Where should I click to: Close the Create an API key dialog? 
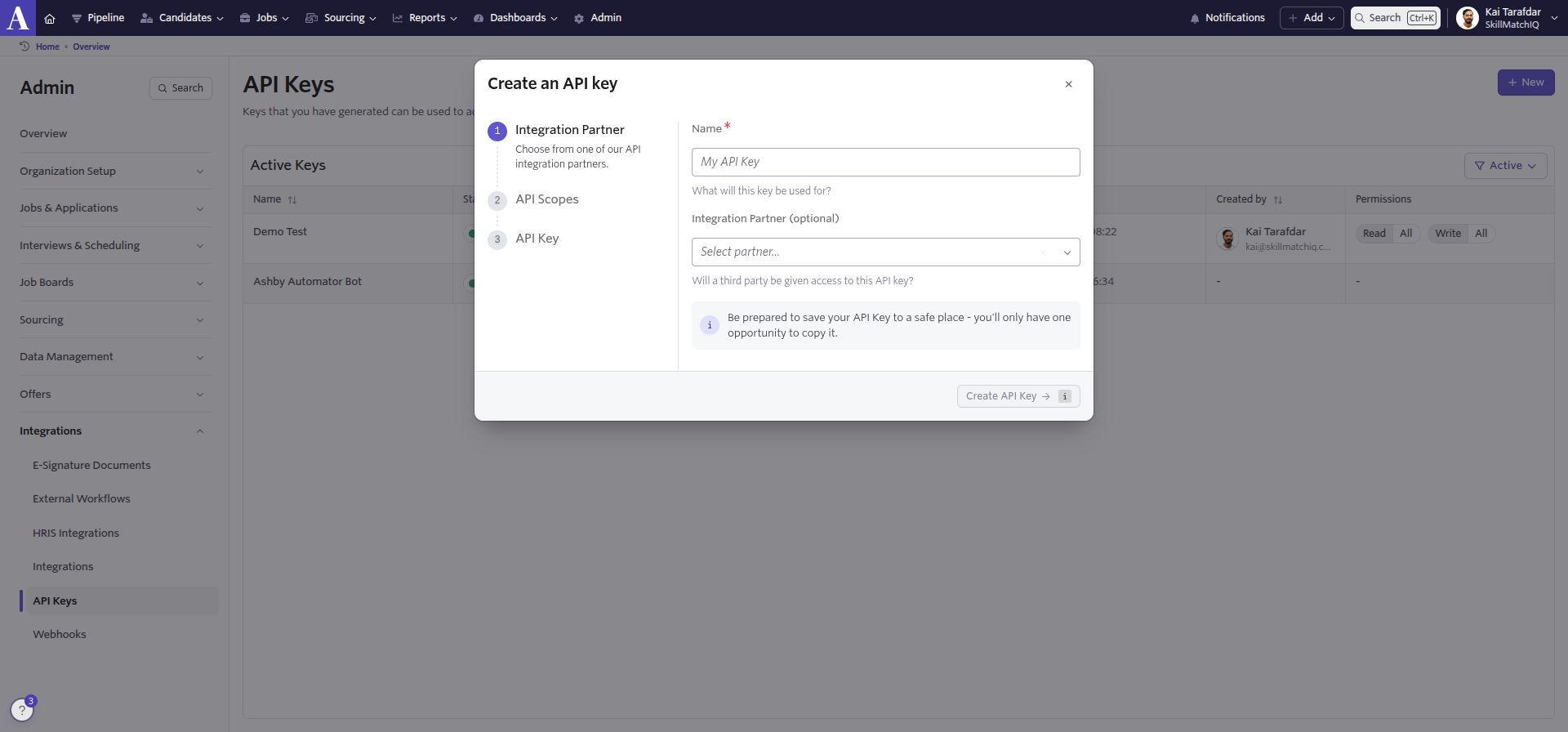[1068, 84]
